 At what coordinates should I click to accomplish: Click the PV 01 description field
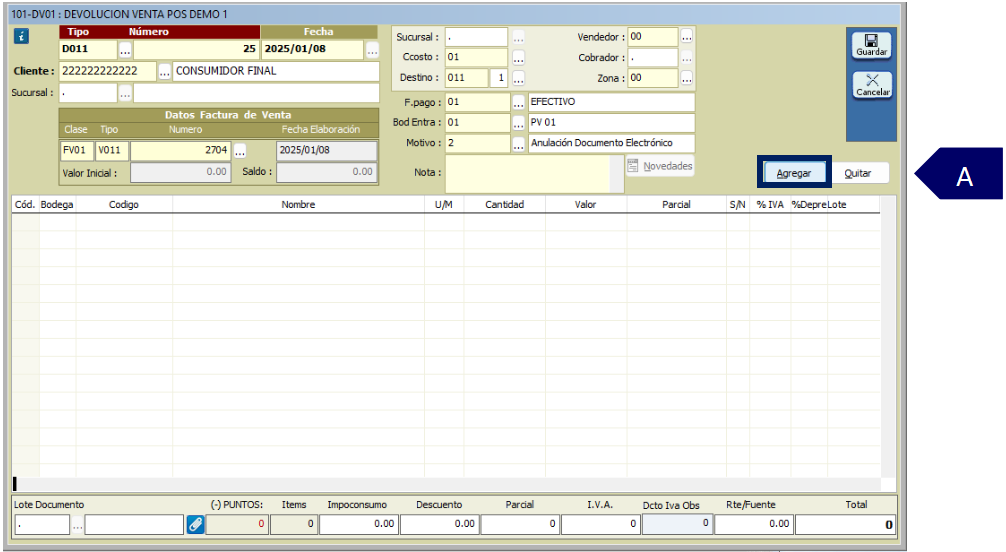(611, 123)
